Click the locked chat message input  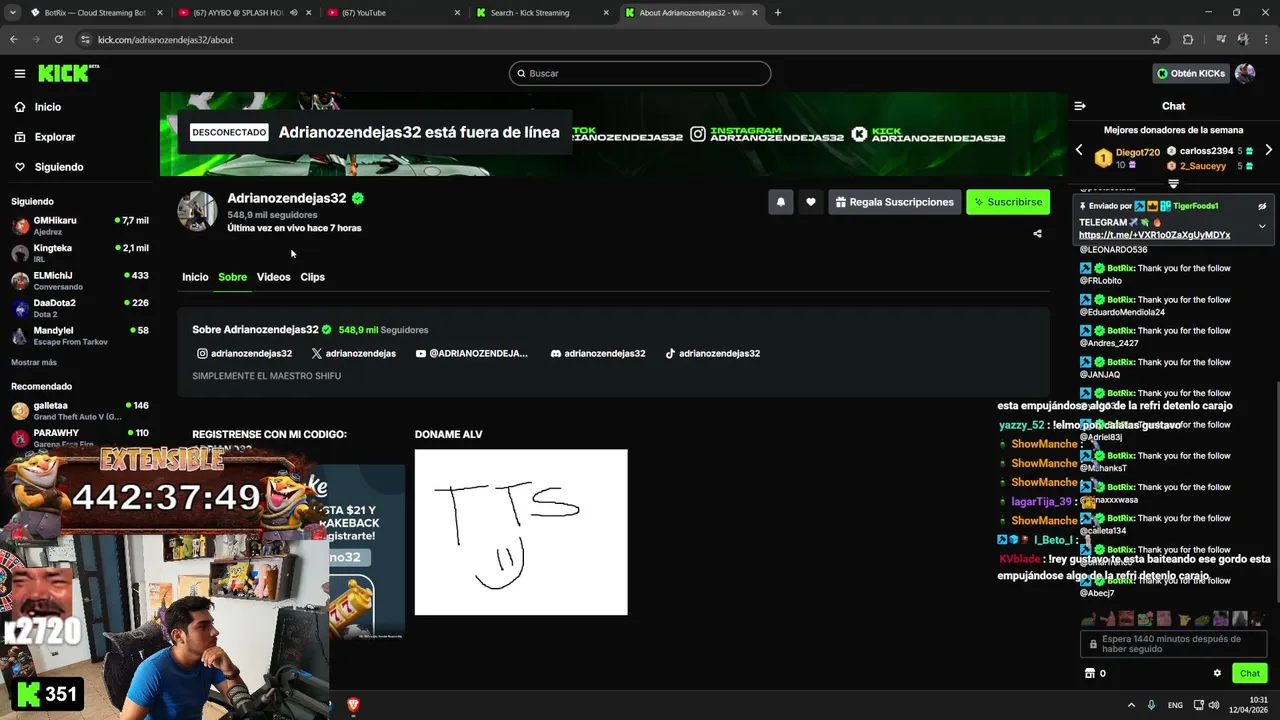[1173, 644]
